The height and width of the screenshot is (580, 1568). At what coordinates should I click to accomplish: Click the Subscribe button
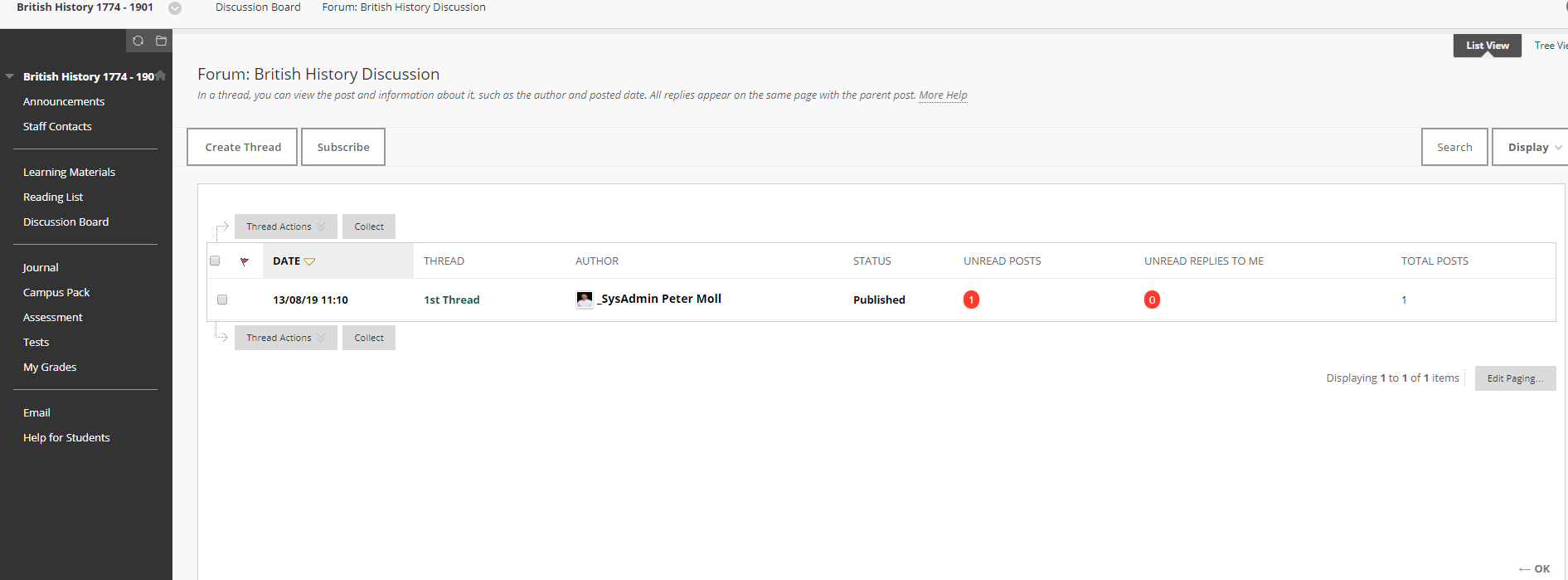tap(343, 147)
